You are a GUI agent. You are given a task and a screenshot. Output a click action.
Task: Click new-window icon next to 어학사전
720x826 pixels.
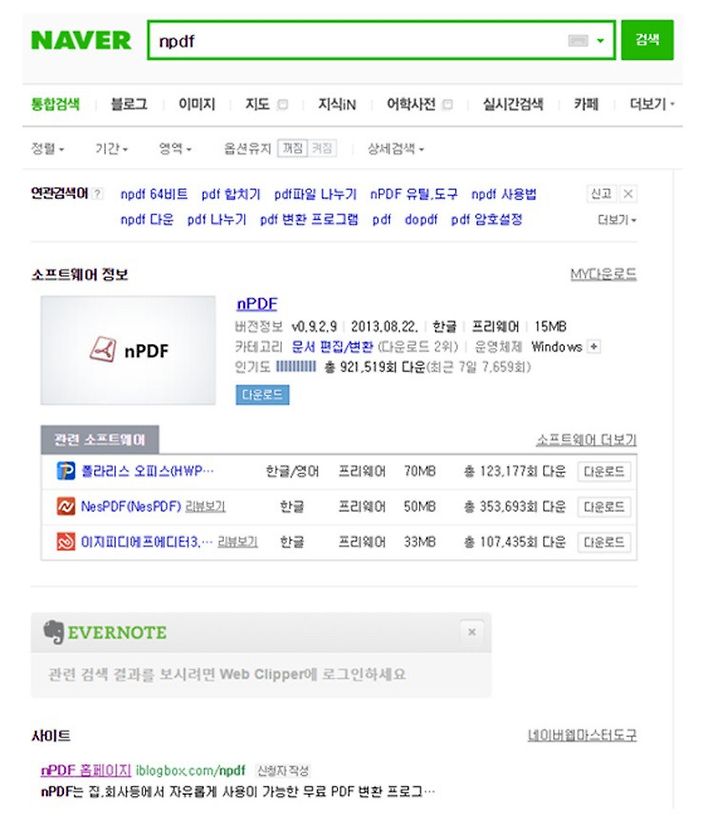(448, 104)
